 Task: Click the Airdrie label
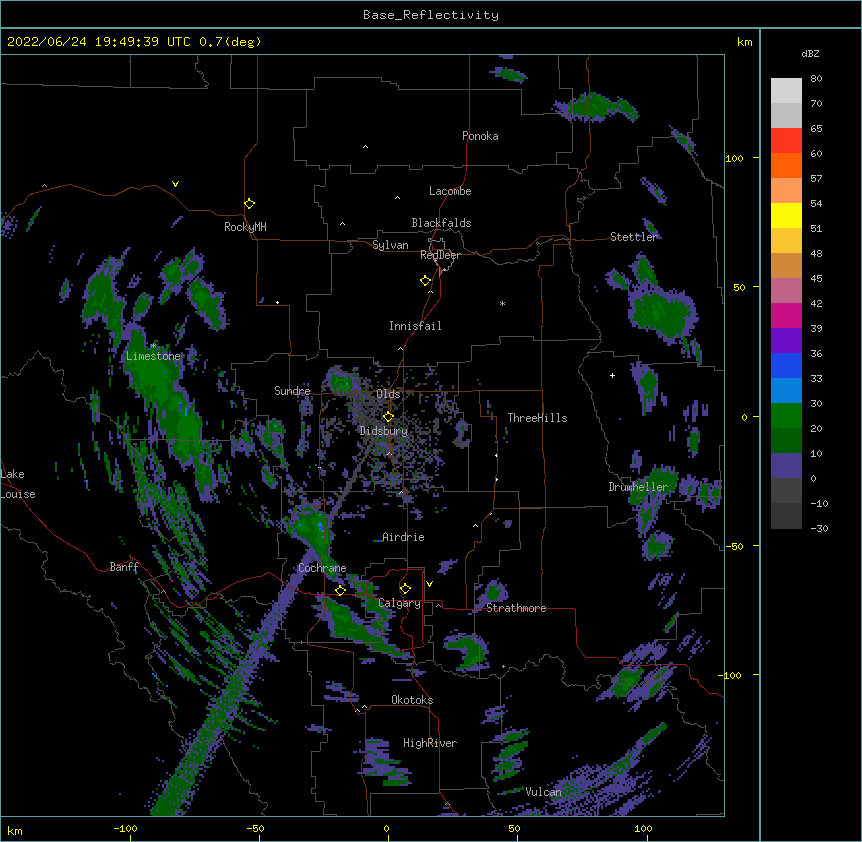404,537
